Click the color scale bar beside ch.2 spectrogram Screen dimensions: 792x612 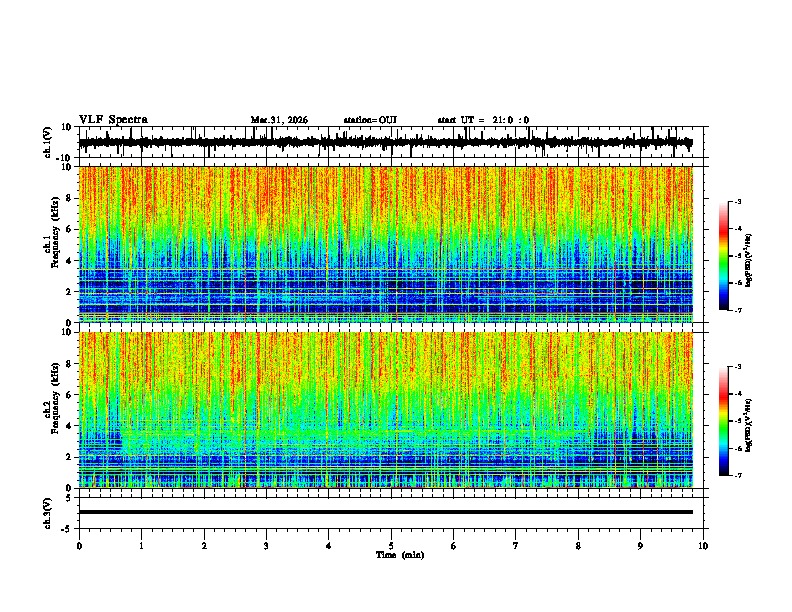pyautogui.click(x=723, y=421)
